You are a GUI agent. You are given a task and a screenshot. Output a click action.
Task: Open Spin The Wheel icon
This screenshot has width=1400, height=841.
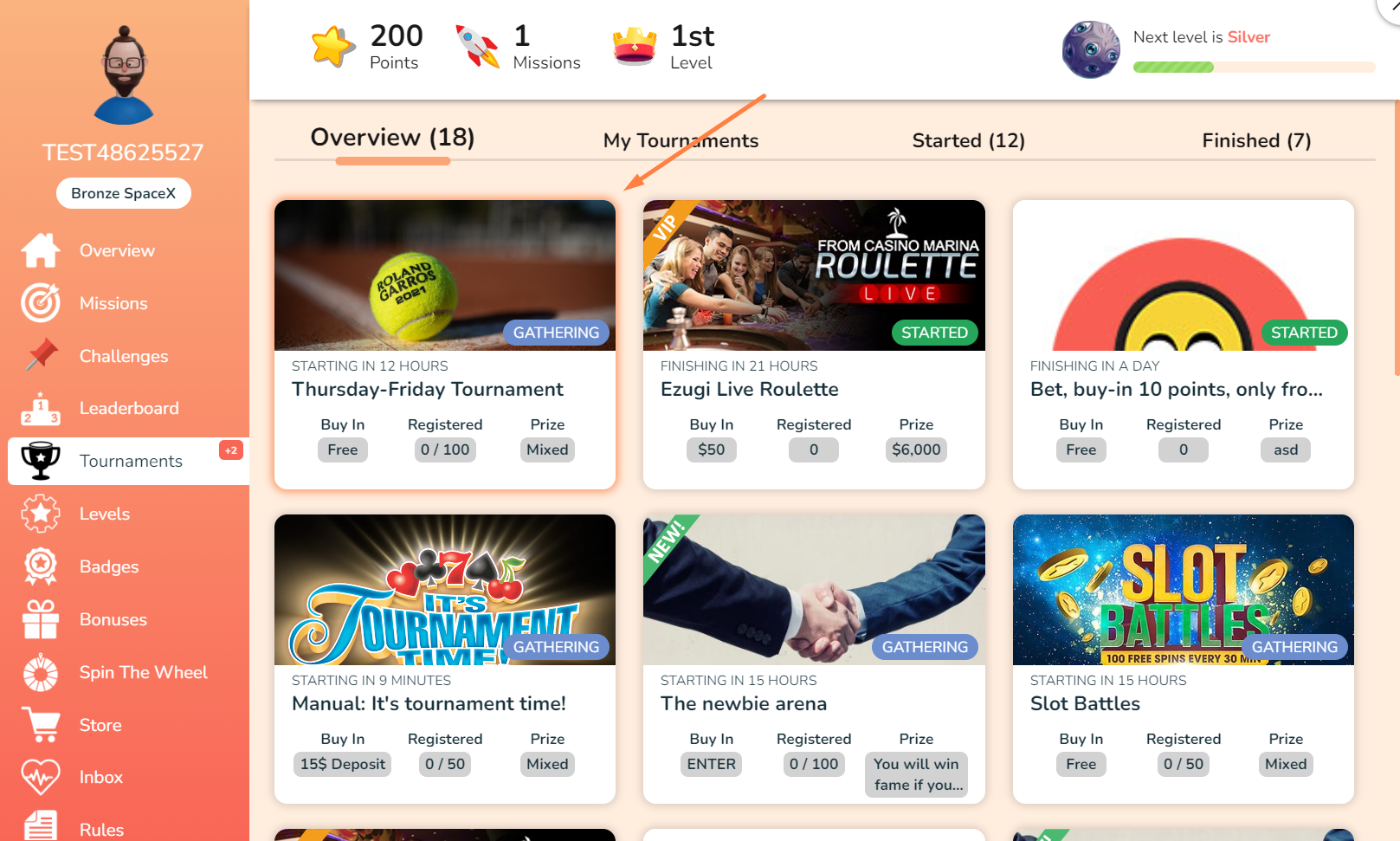click(x=41, y=672)
